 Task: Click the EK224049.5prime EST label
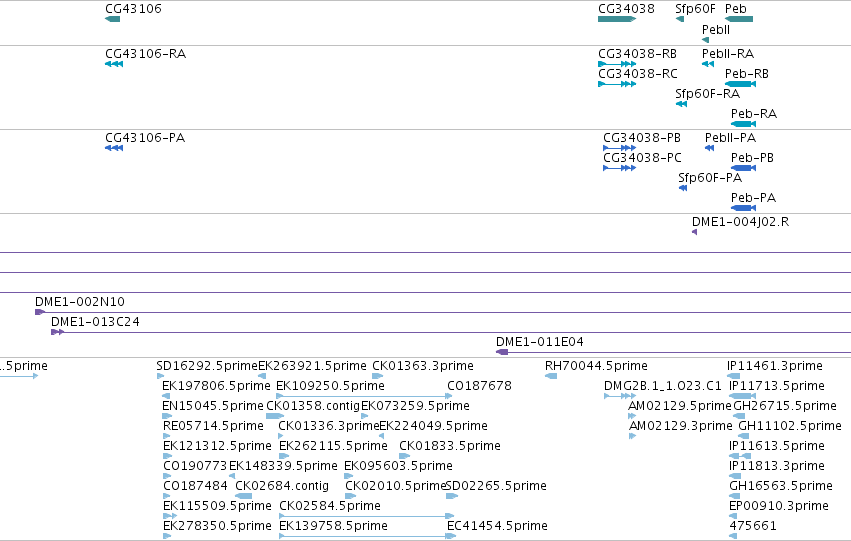point(433,426)
